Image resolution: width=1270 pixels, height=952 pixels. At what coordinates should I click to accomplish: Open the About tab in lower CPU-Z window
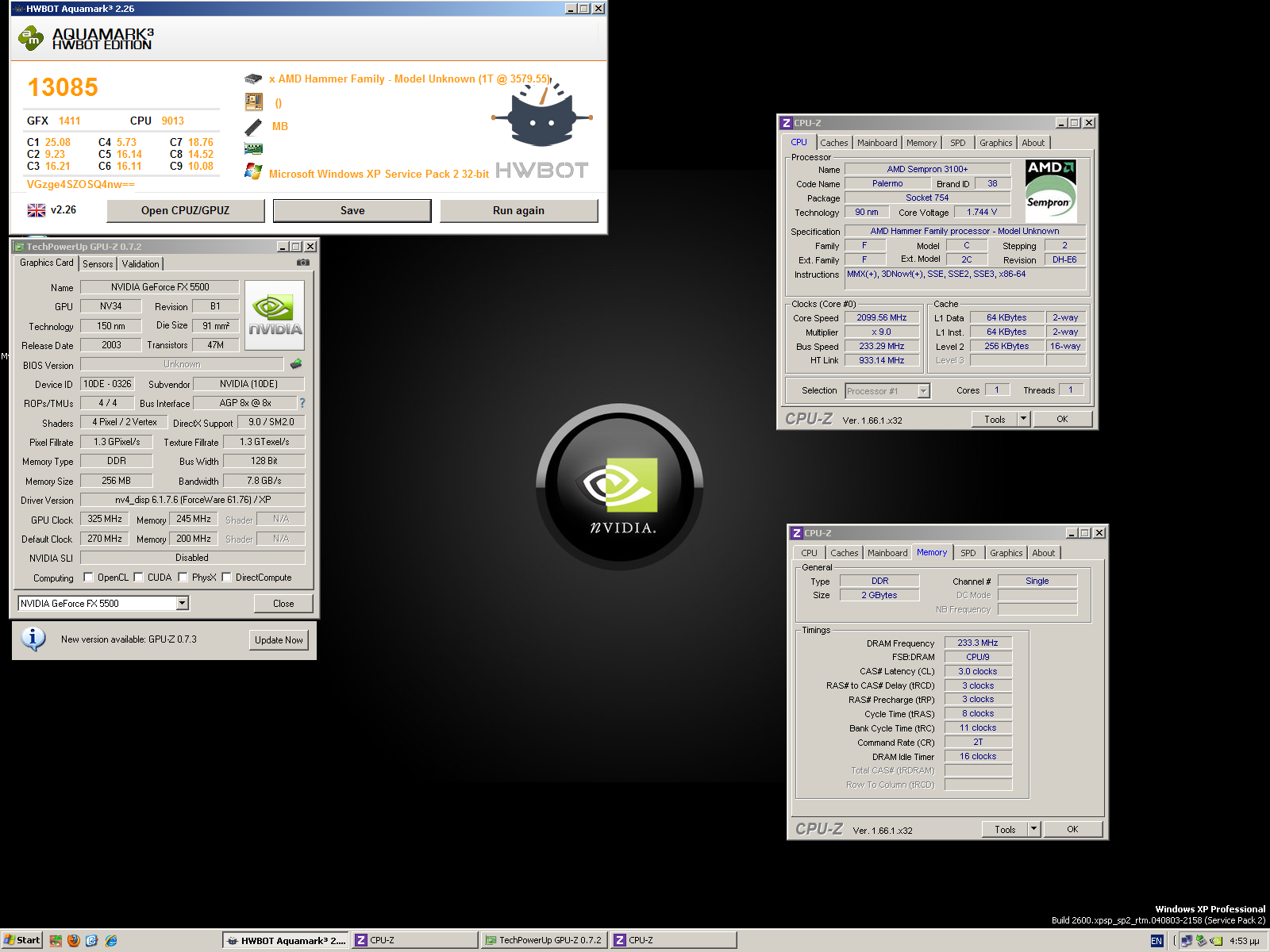1044,553
